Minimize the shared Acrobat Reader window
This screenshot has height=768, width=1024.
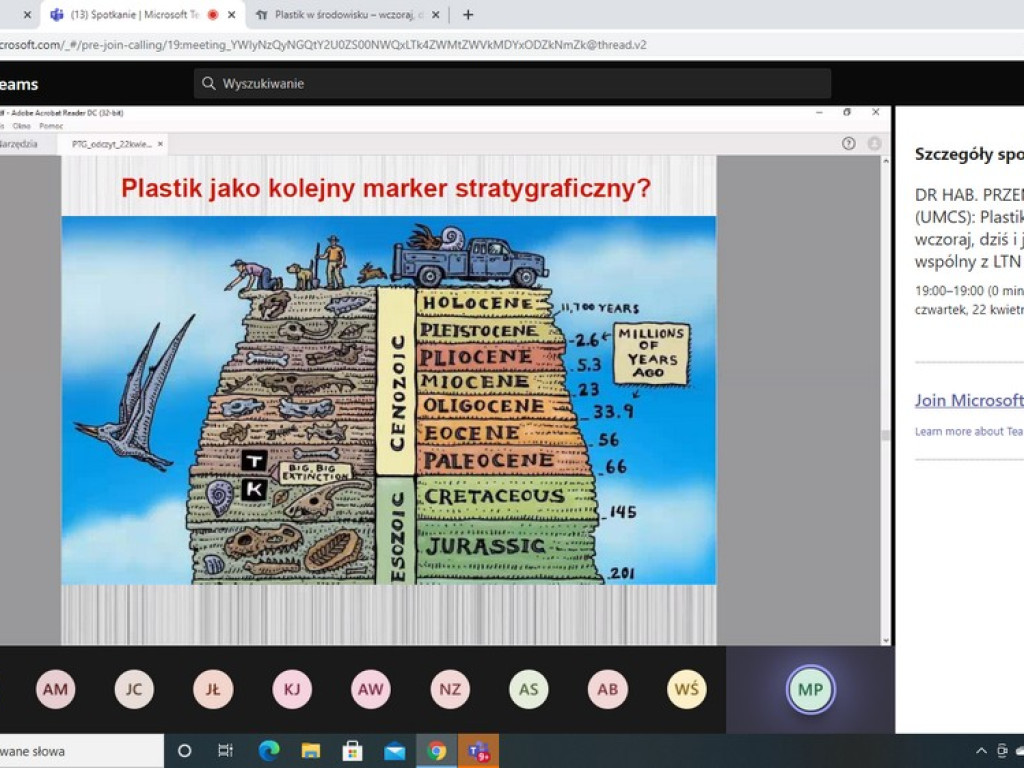coord(819,112)
